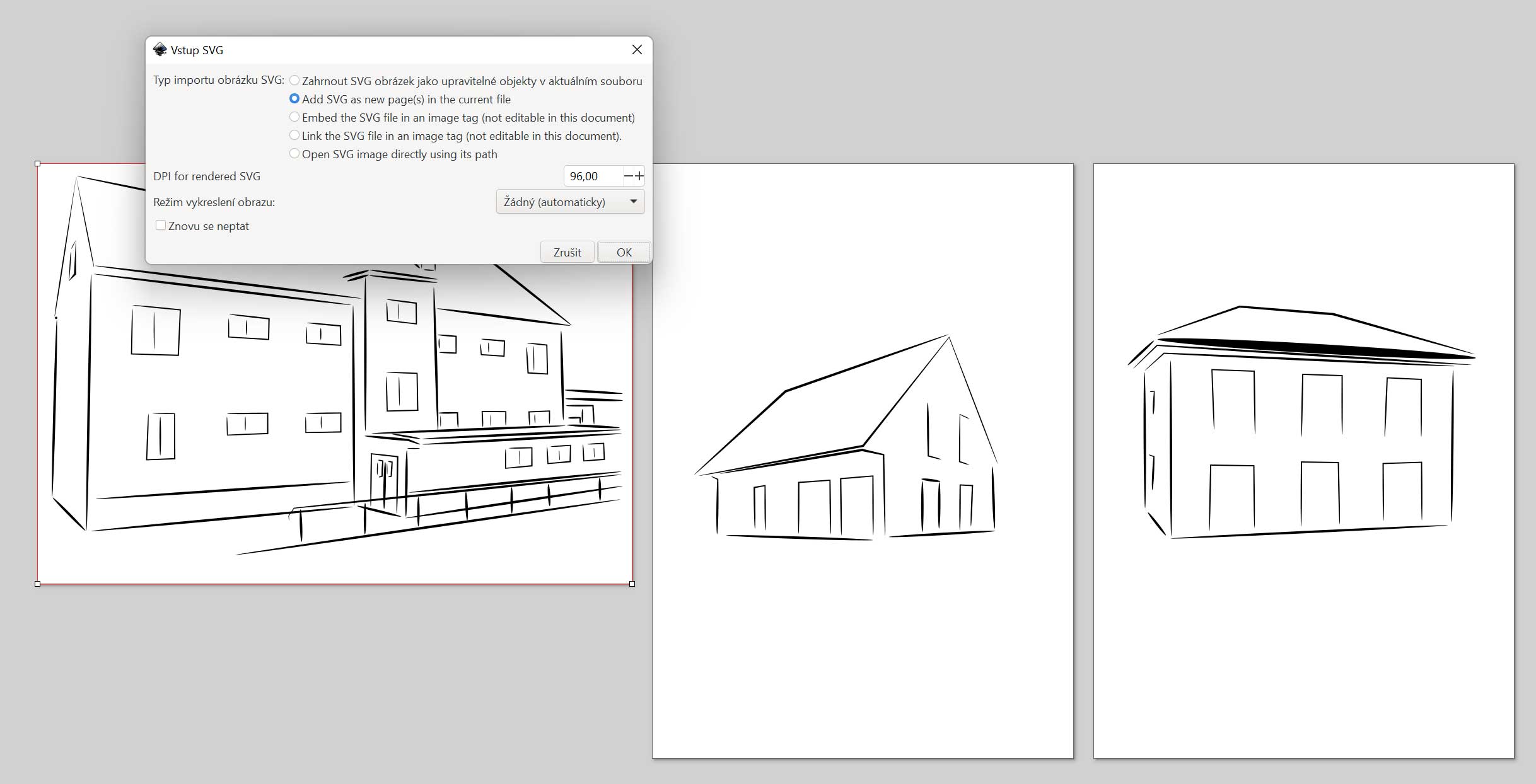Image resolution: width=1536 pixels, height=784 pixels.
Task: Select 'Zahrnout SVG obrázek jako upravitelné objekty' option
Action: [294, 81]
